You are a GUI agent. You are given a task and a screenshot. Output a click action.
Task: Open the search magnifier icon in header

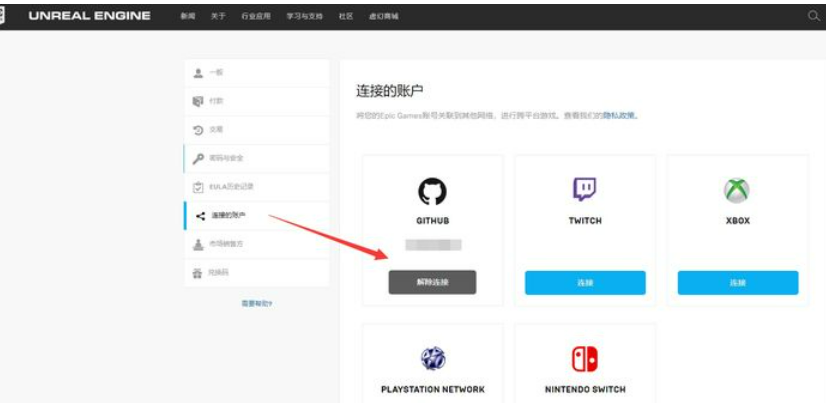pyautogui.click(x=813, y=16)
